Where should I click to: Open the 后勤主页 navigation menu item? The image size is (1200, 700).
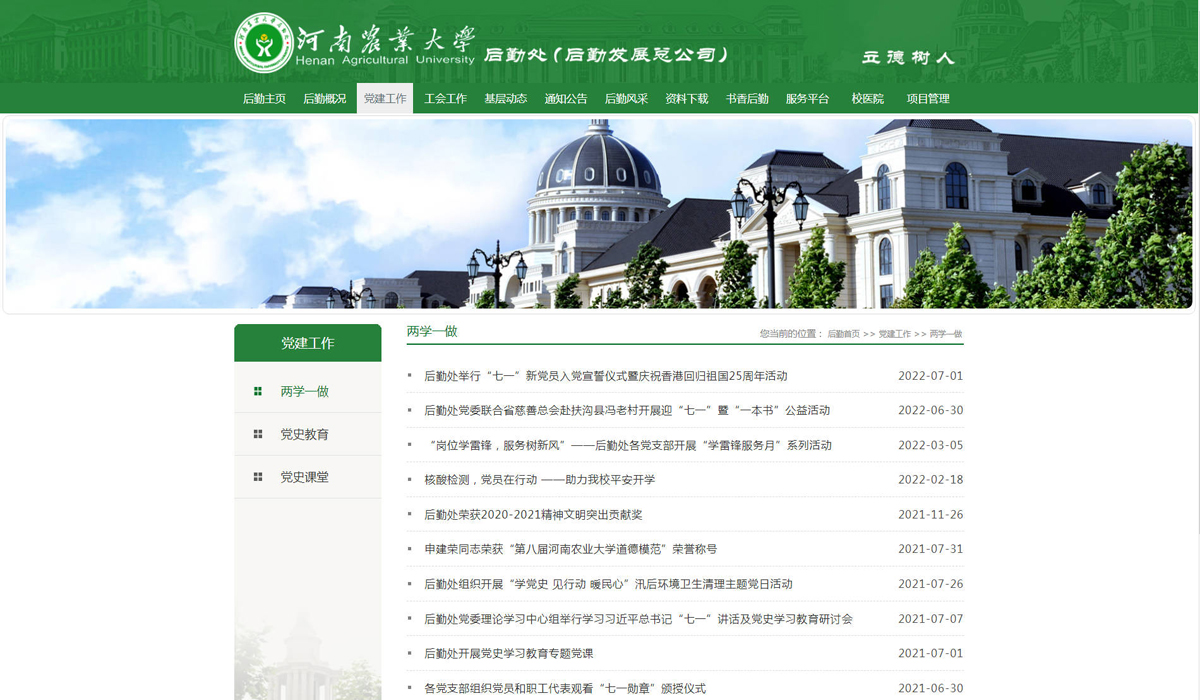(x=264, y=99)
